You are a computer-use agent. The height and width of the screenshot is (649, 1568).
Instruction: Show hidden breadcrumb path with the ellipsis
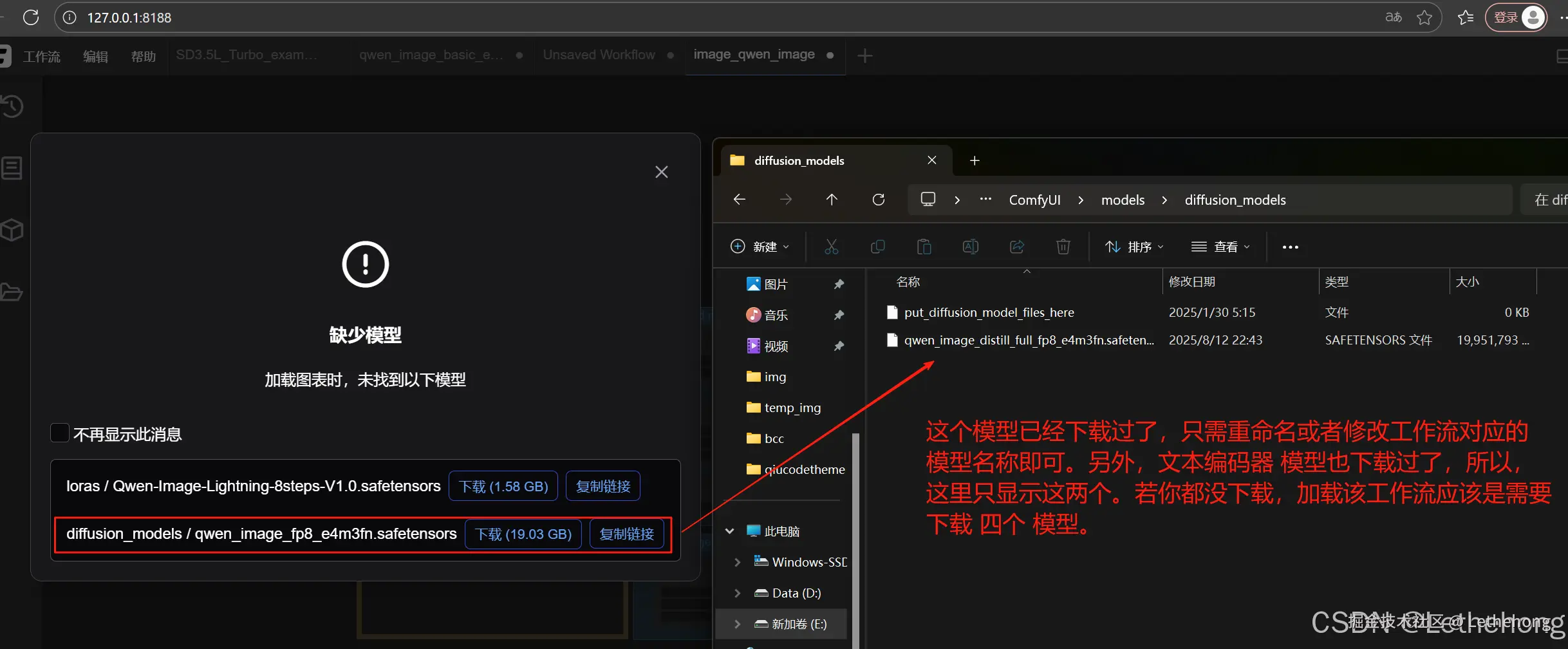pyautogui.click(x=985, y=200)
